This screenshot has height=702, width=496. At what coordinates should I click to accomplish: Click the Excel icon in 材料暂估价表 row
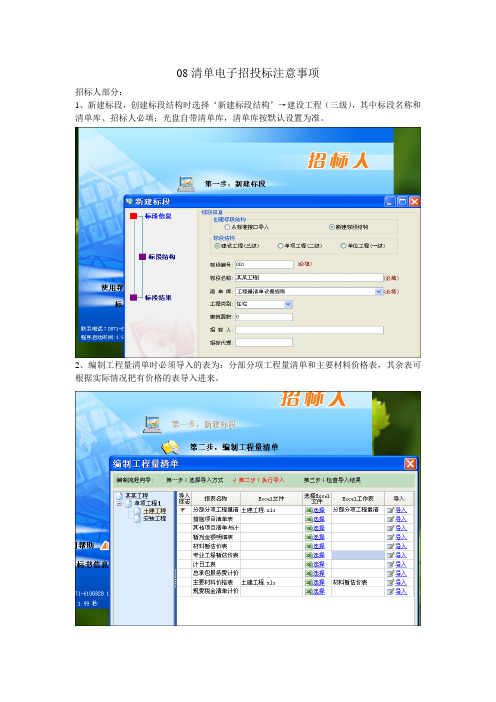[x=308, y=546]
